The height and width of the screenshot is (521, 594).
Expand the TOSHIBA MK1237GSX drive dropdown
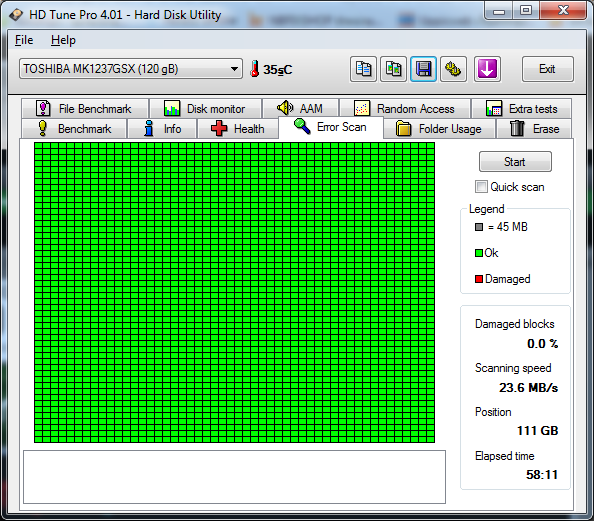(131, 69)
